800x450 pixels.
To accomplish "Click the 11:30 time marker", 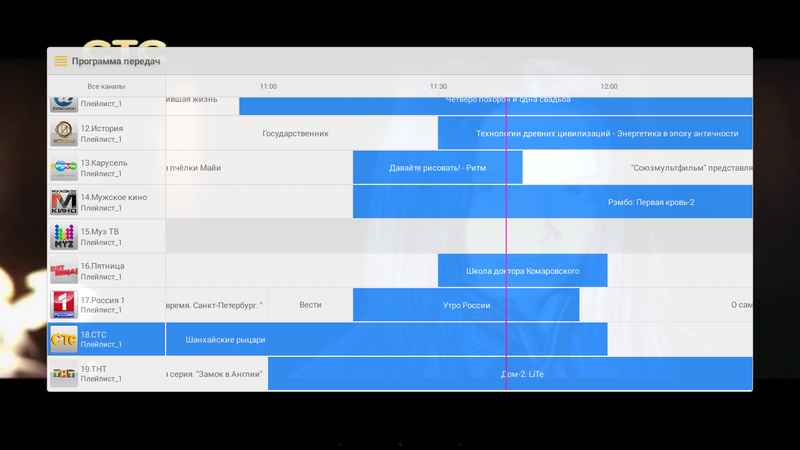I will coord(438,86).
